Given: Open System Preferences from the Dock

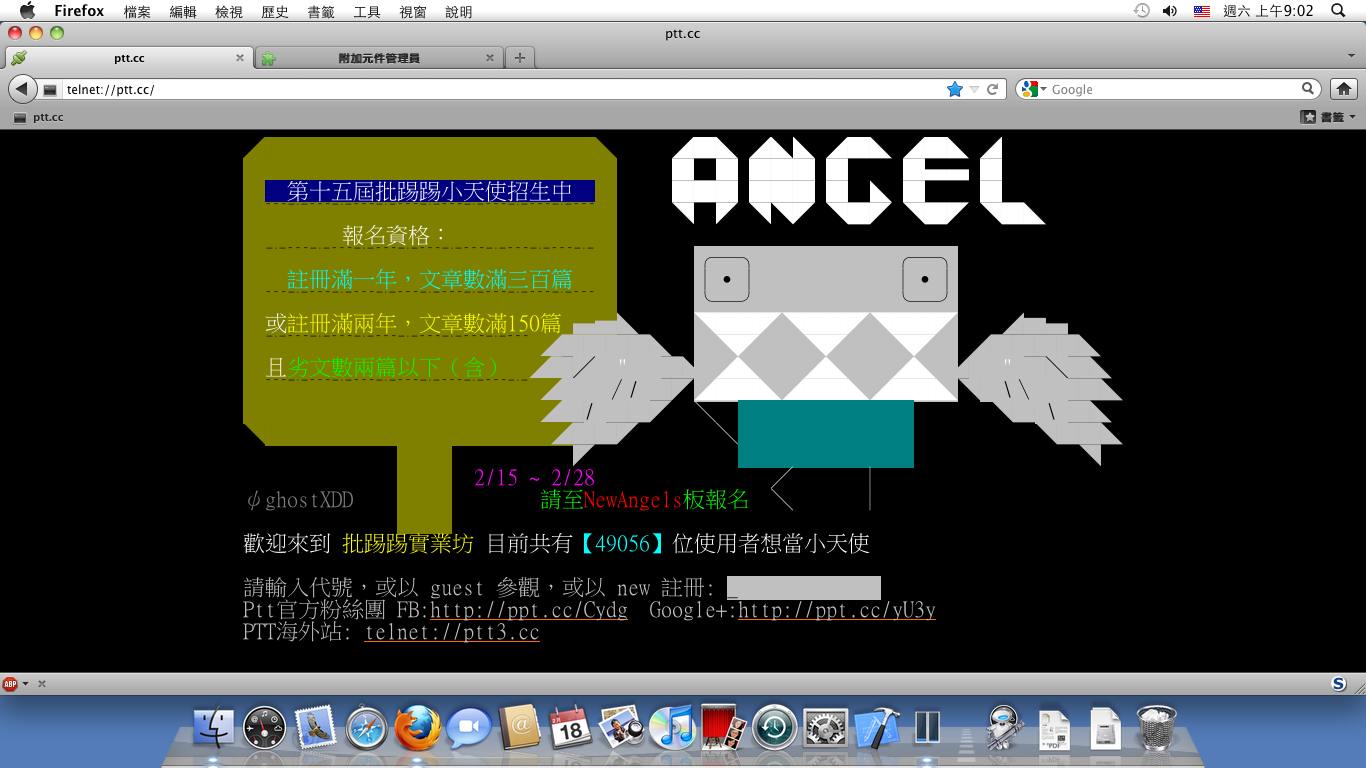Looking at the screenshot, I should (x=826, y=727).
